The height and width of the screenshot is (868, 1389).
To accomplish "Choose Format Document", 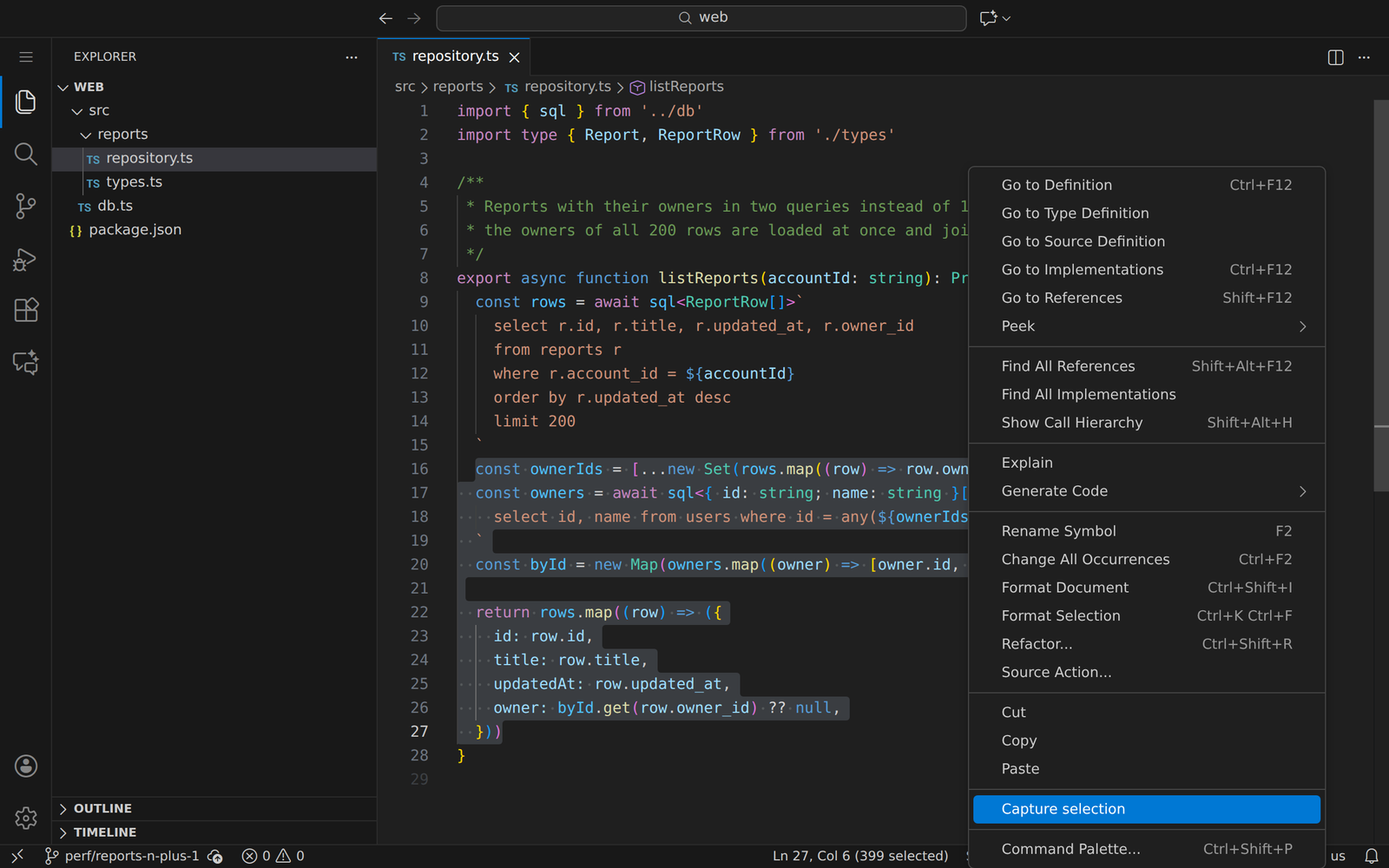I will (x=1147, y=588).
